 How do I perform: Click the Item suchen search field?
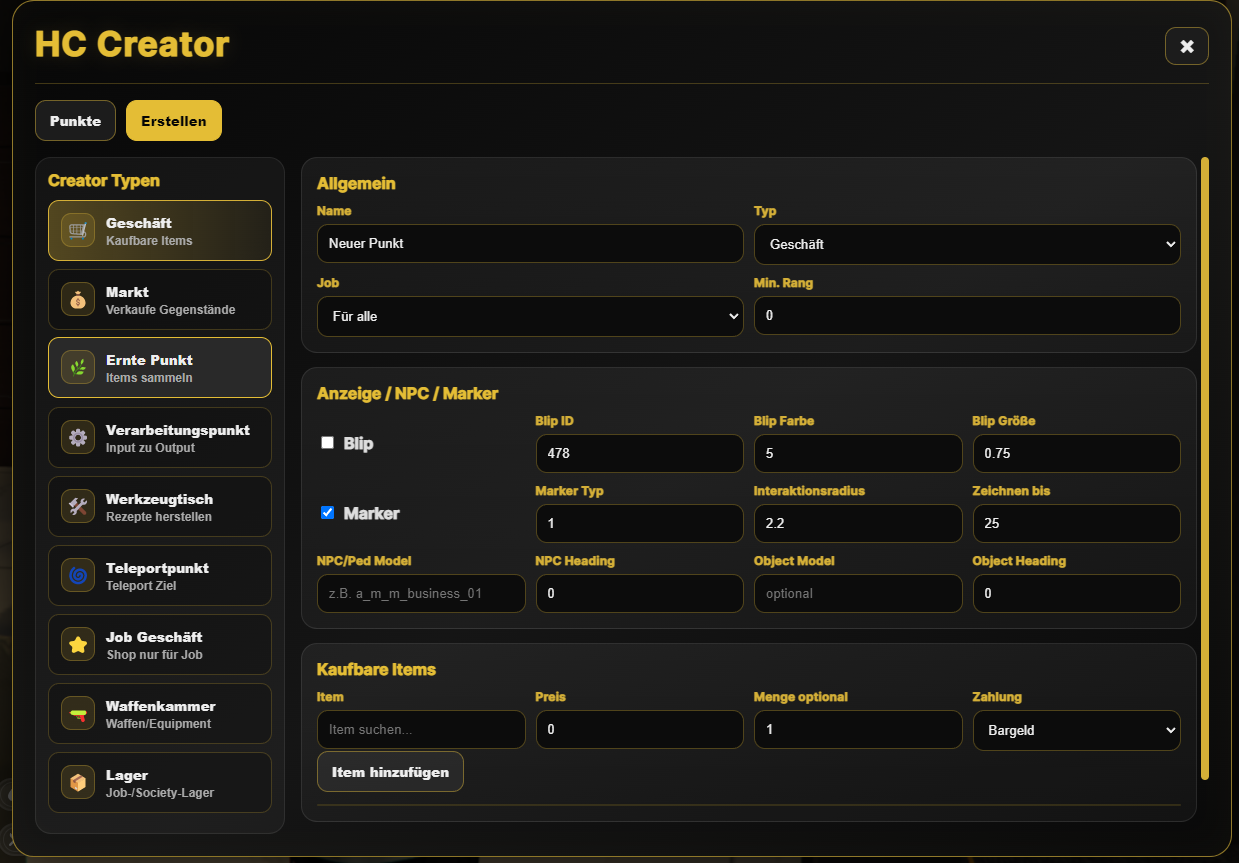(x=421, y=730)
